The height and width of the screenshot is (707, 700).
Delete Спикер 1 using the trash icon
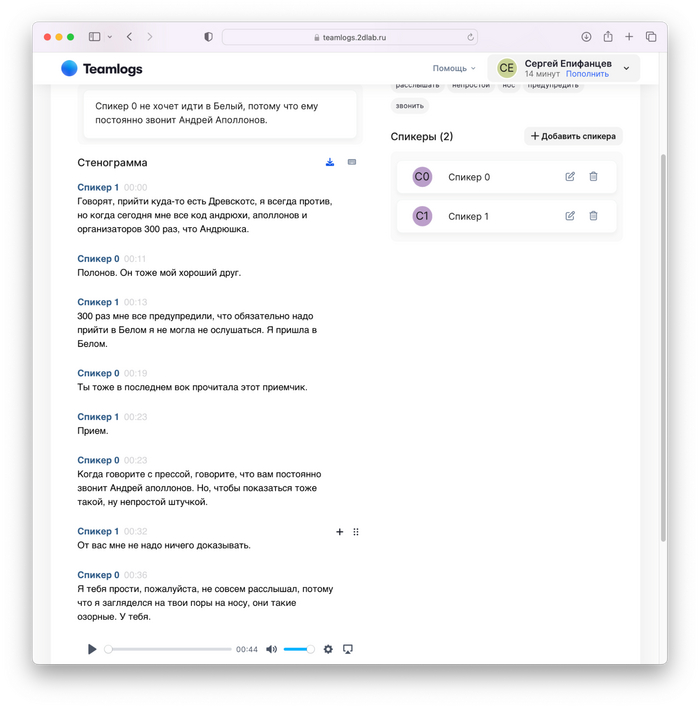pyautogui.click(x=593, y=216)
